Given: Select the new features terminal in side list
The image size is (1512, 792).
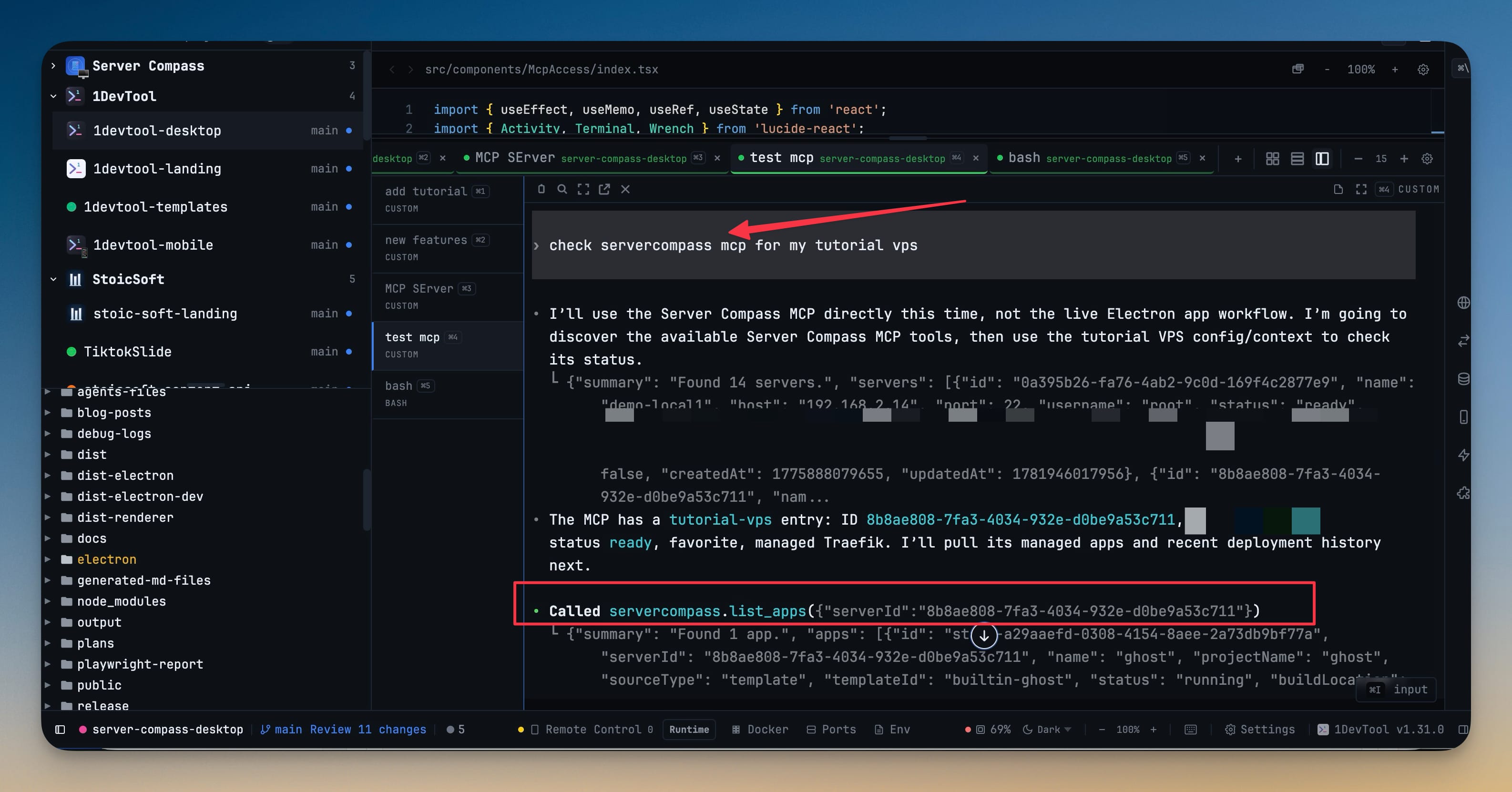Looking at the screenshot, I should 447,248.
